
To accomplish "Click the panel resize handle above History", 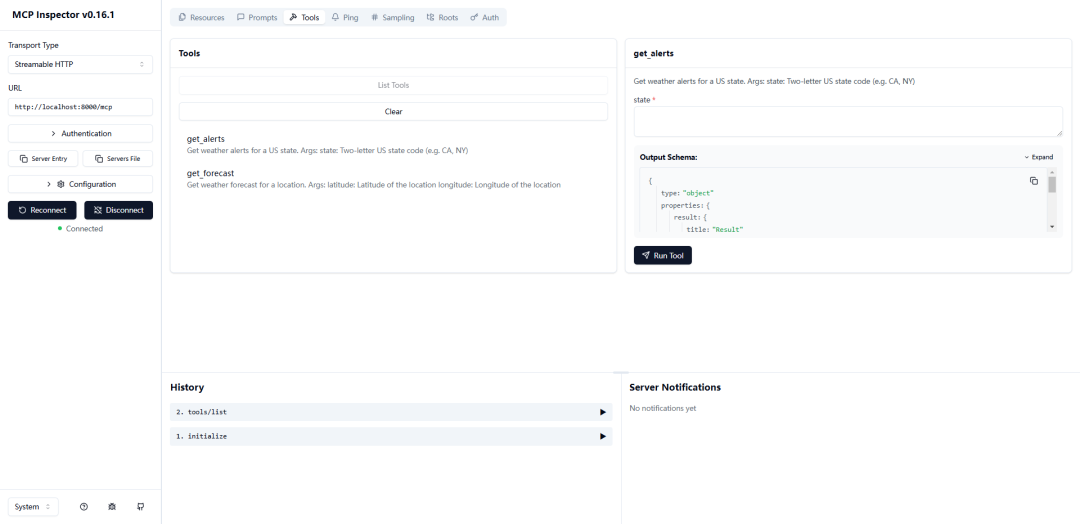I will click(621, 373).
